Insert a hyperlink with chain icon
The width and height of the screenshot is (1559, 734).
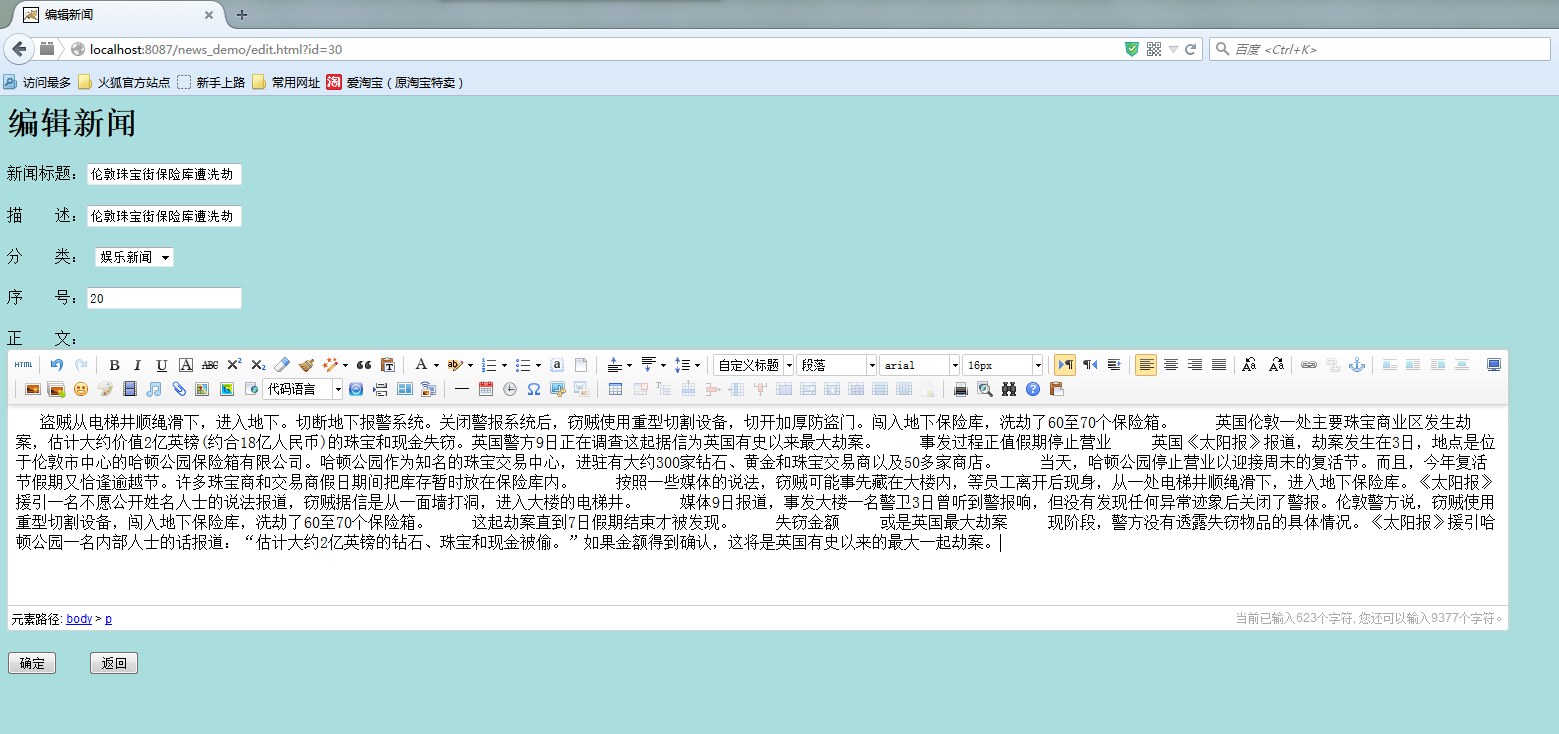pos(1309,365)
